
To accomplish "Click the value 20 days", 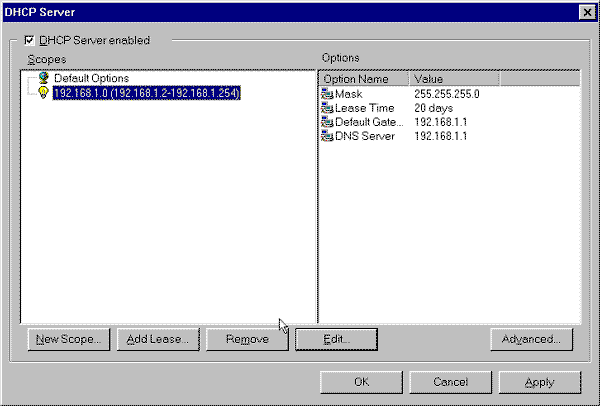I will (434, 108).
